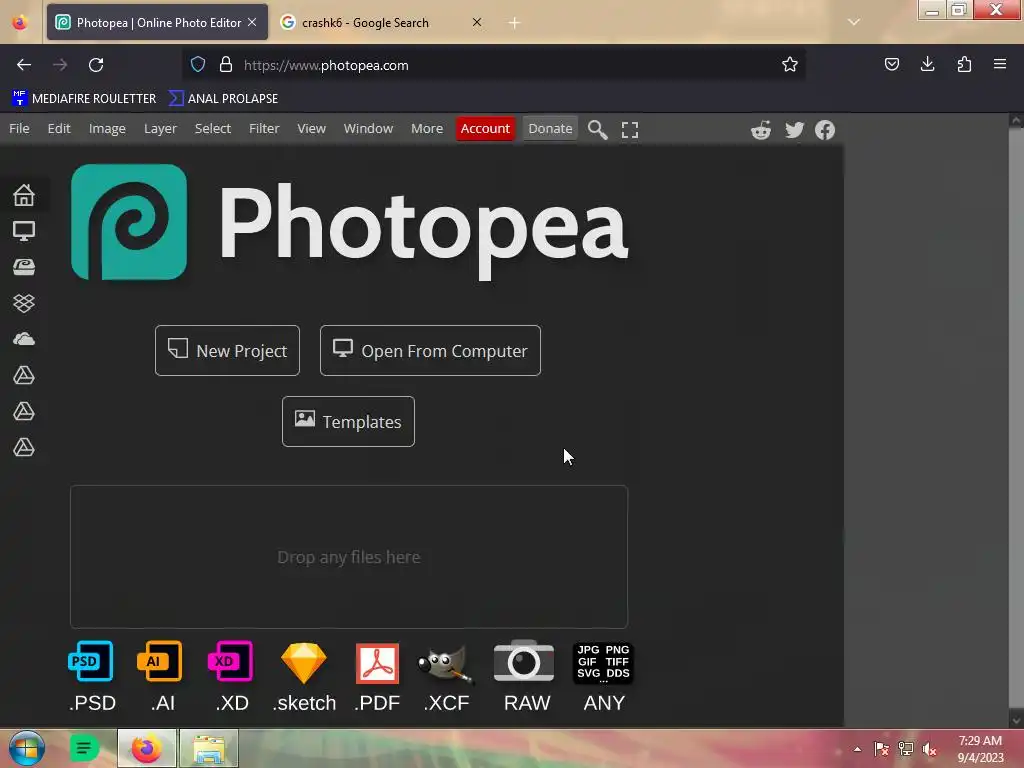Open Photopea Facebook icon

point(825,130)
